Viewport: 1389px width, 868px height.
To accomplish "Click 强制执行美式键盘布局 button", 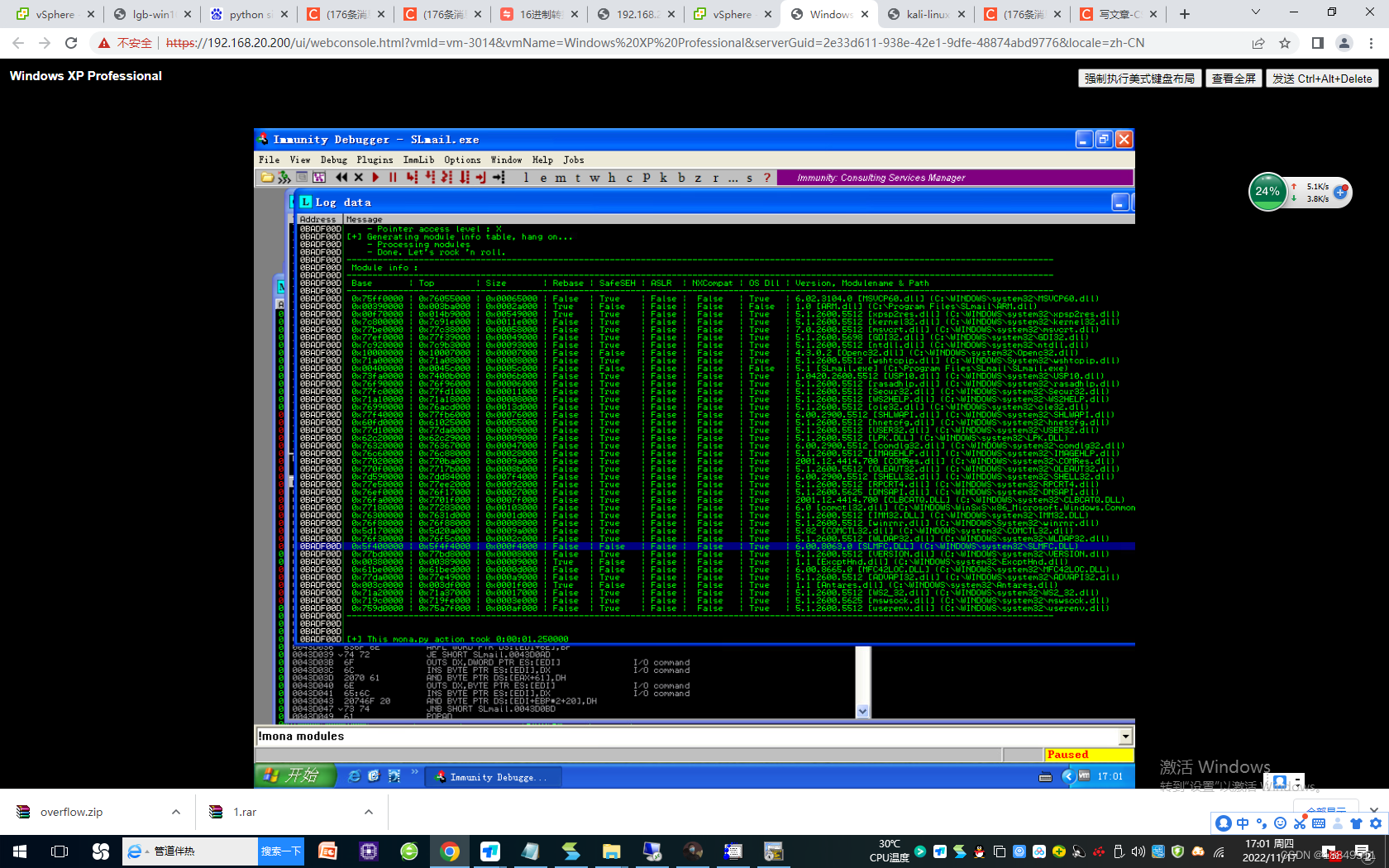I will click(1139, 79).
